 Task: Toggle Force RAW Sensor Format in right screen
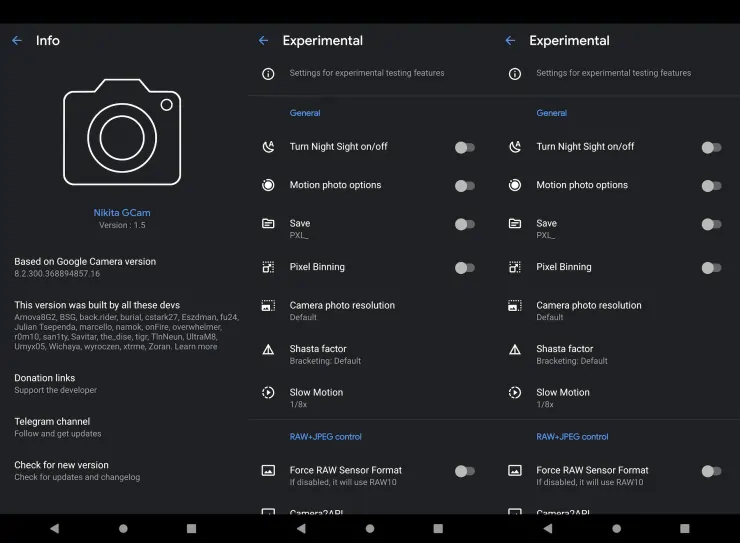click(x=712, y=471)
